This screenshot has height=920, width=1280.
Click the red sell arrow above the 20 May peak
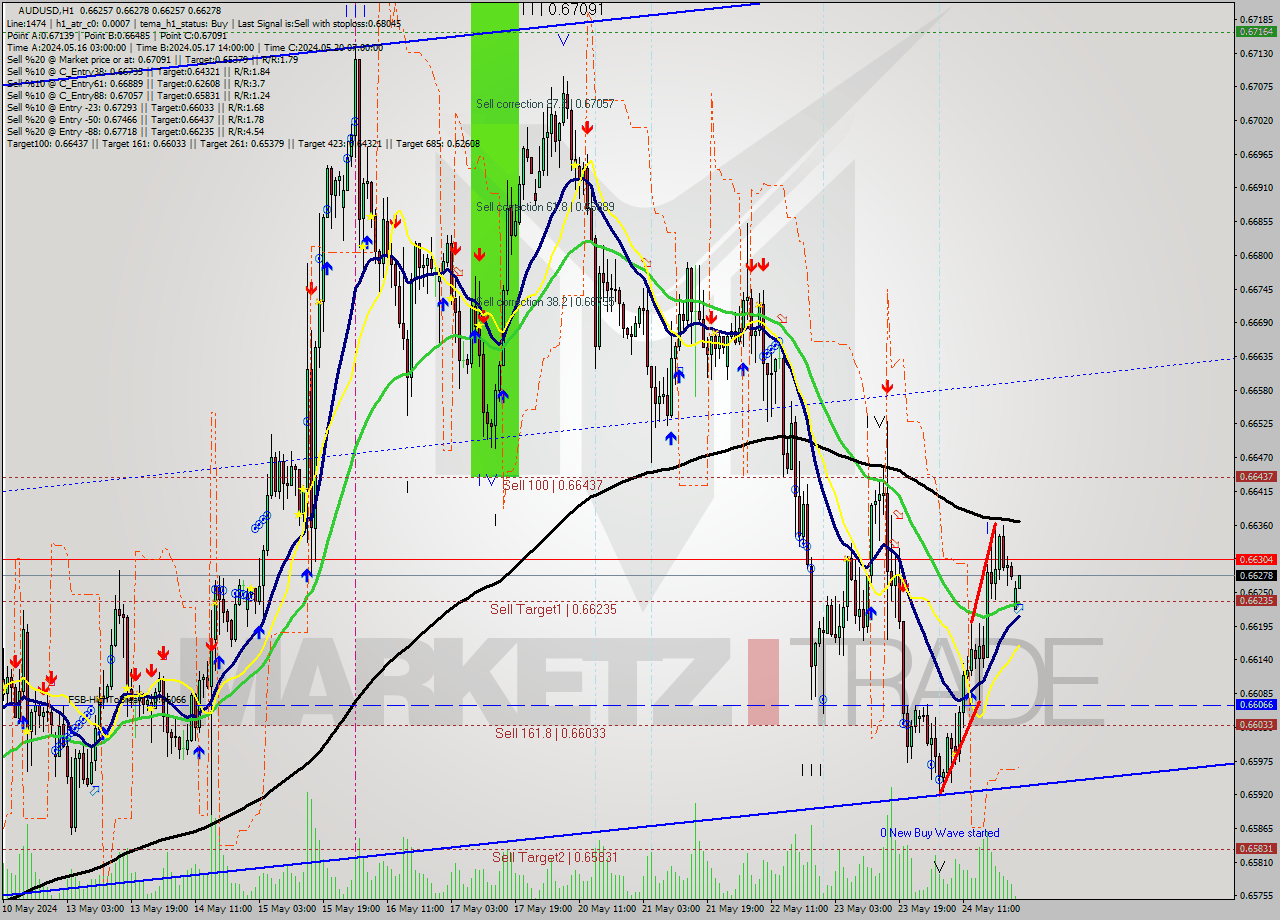point(587,128)
